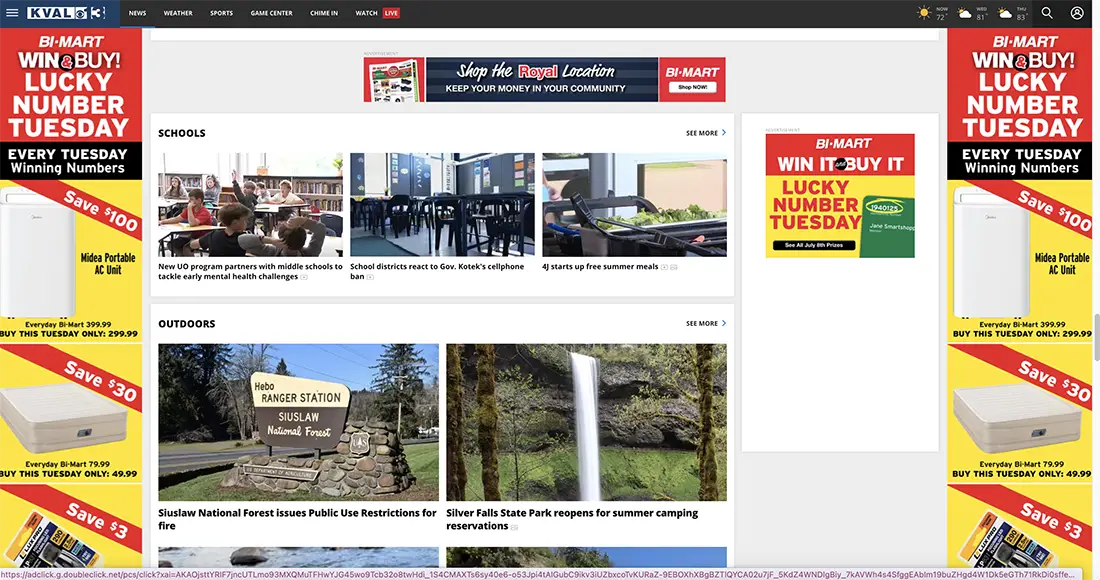
Task: Open the Watch menu item
Action: click(x=366, y=13)
